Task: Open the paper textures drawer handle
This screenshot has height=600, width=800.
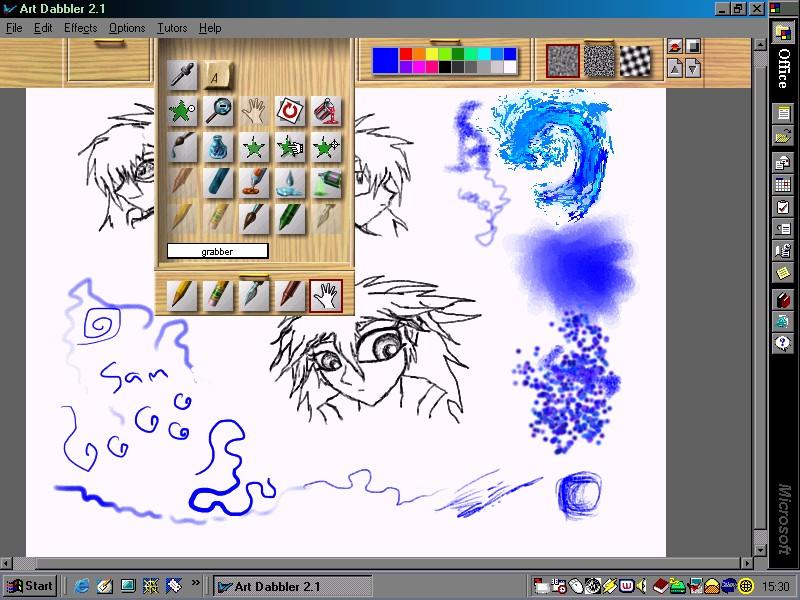Action: click(598, 42)
